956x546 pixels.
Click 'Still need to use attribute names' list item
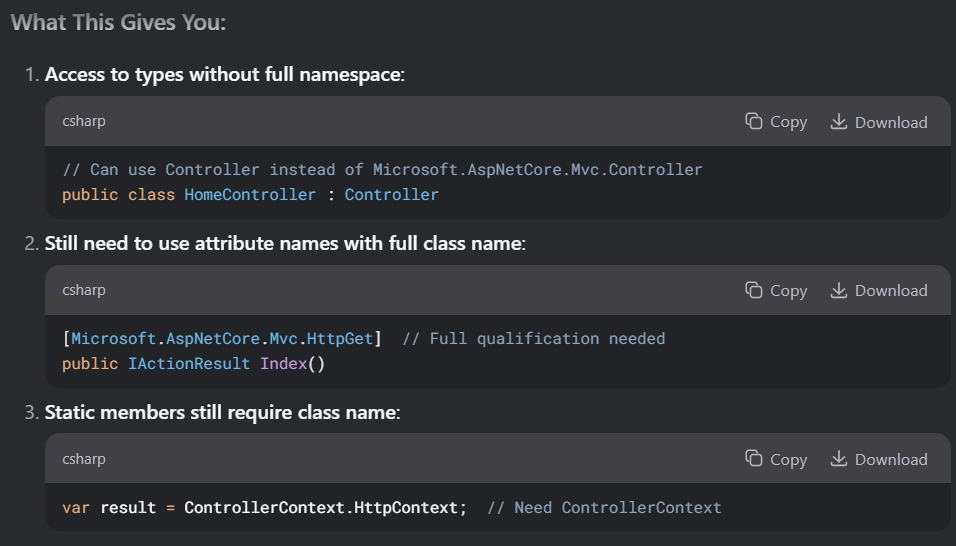click(285, 243)
